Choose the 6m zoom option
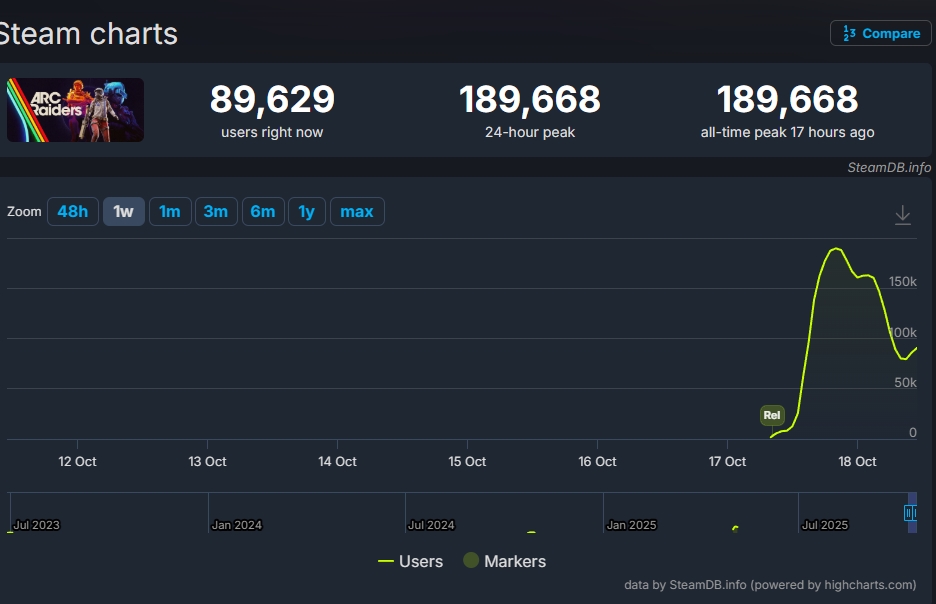This screenshot has width=936, height=604. 263,211
